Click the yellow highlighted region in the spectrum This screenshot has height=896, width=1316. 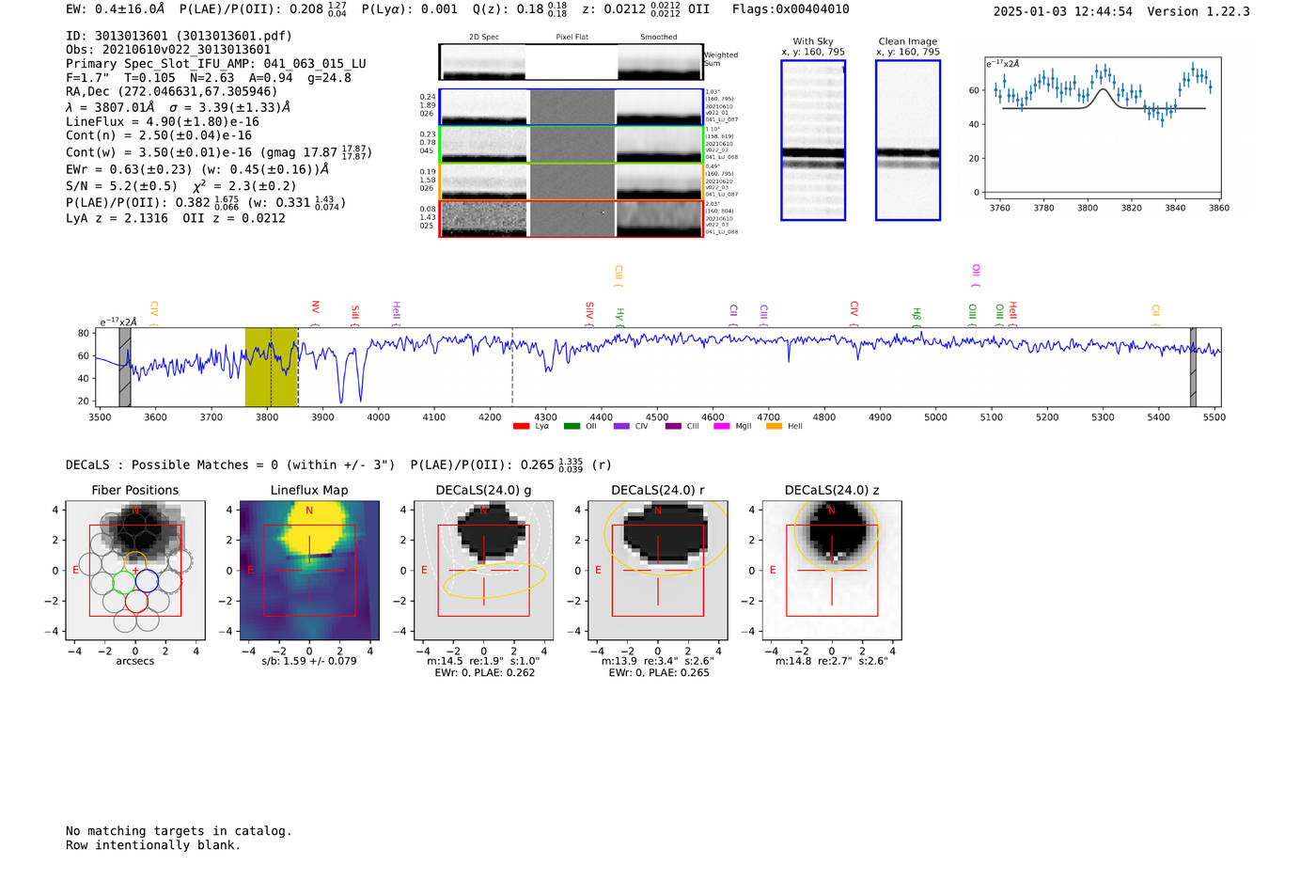click(x=272, y=368)
